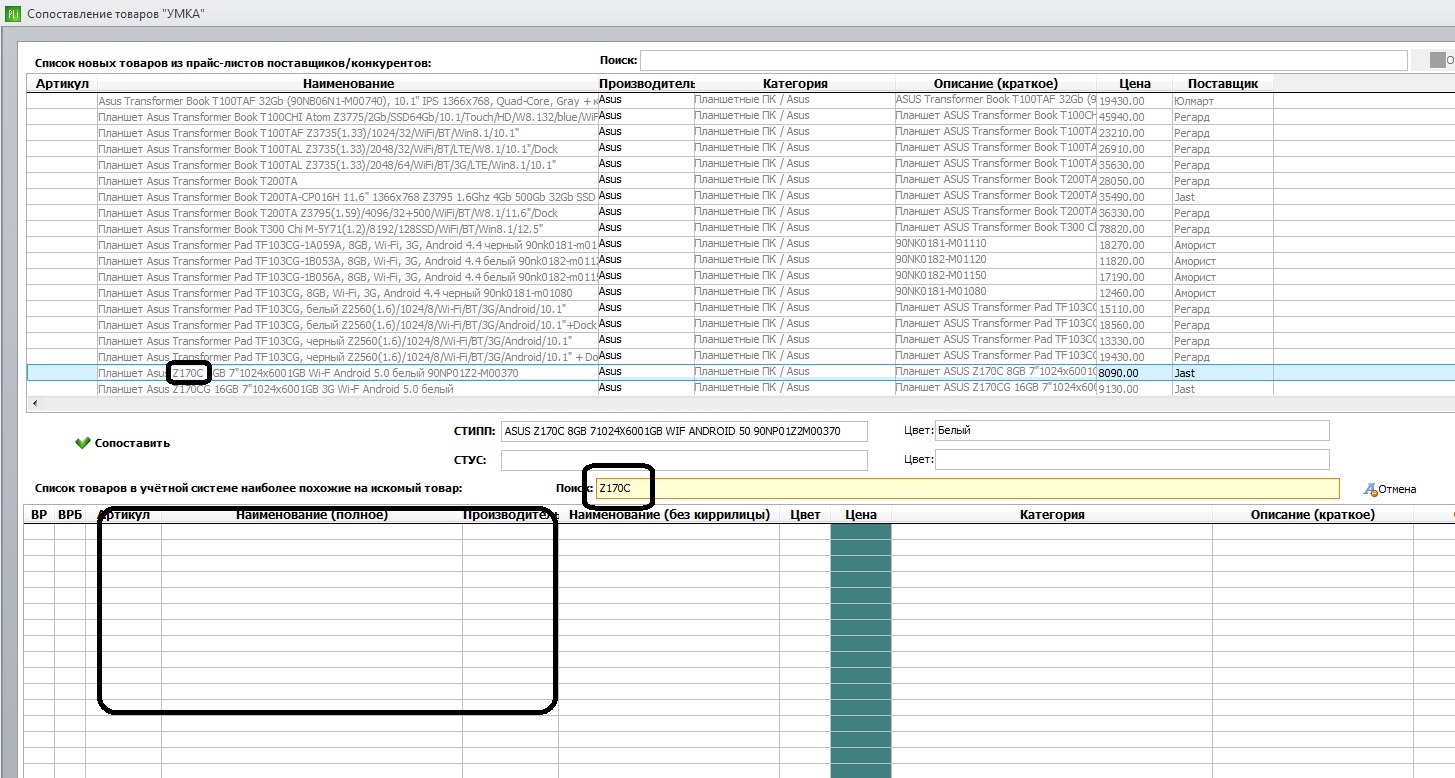Screen dimensions: 1455x778
Task: Click the Наименование (без кириллицы) column header
Action: pos(670,515)
